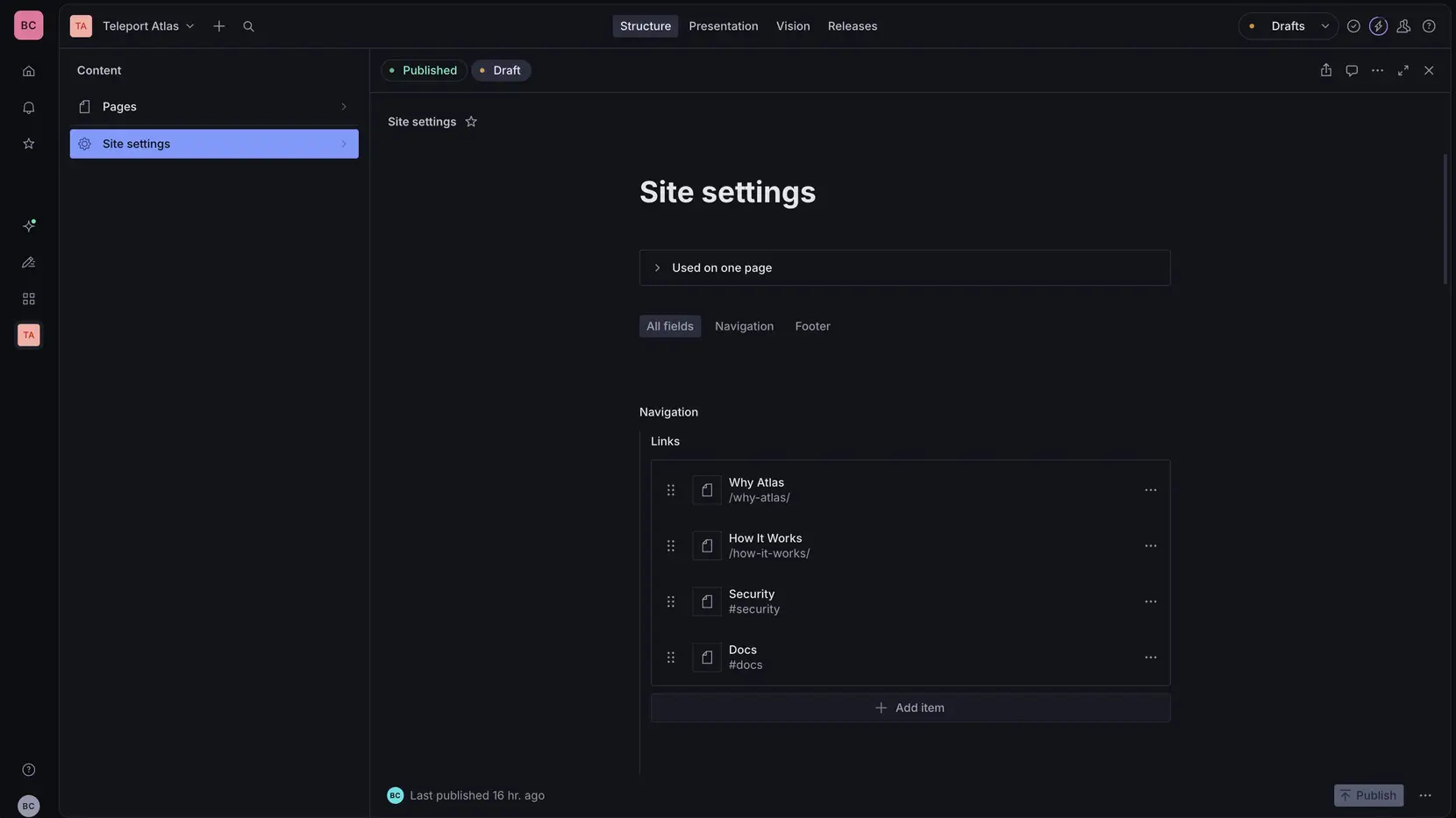Screen dimensions: 1456x818
Task: Create new document with plus icon
Action: tap(219, 26)
